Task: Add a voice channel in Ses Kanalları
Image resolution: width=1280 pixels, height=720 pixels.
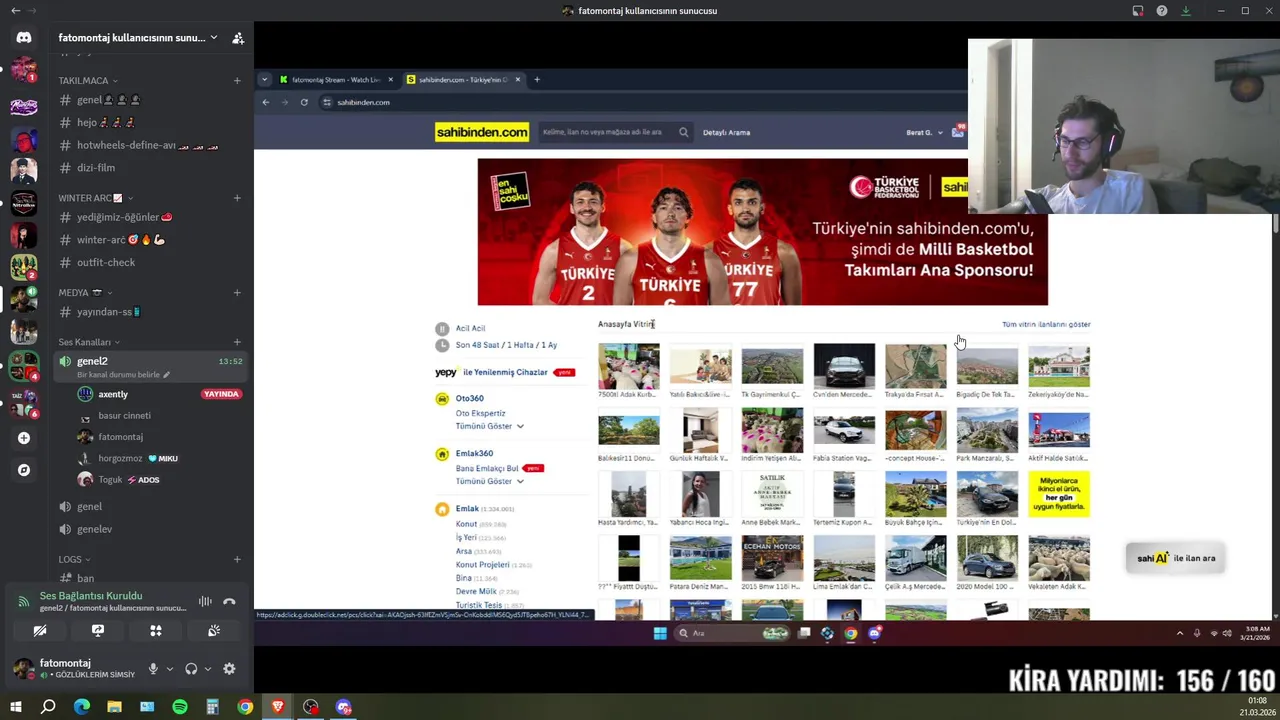Action: tap(237, 342)
